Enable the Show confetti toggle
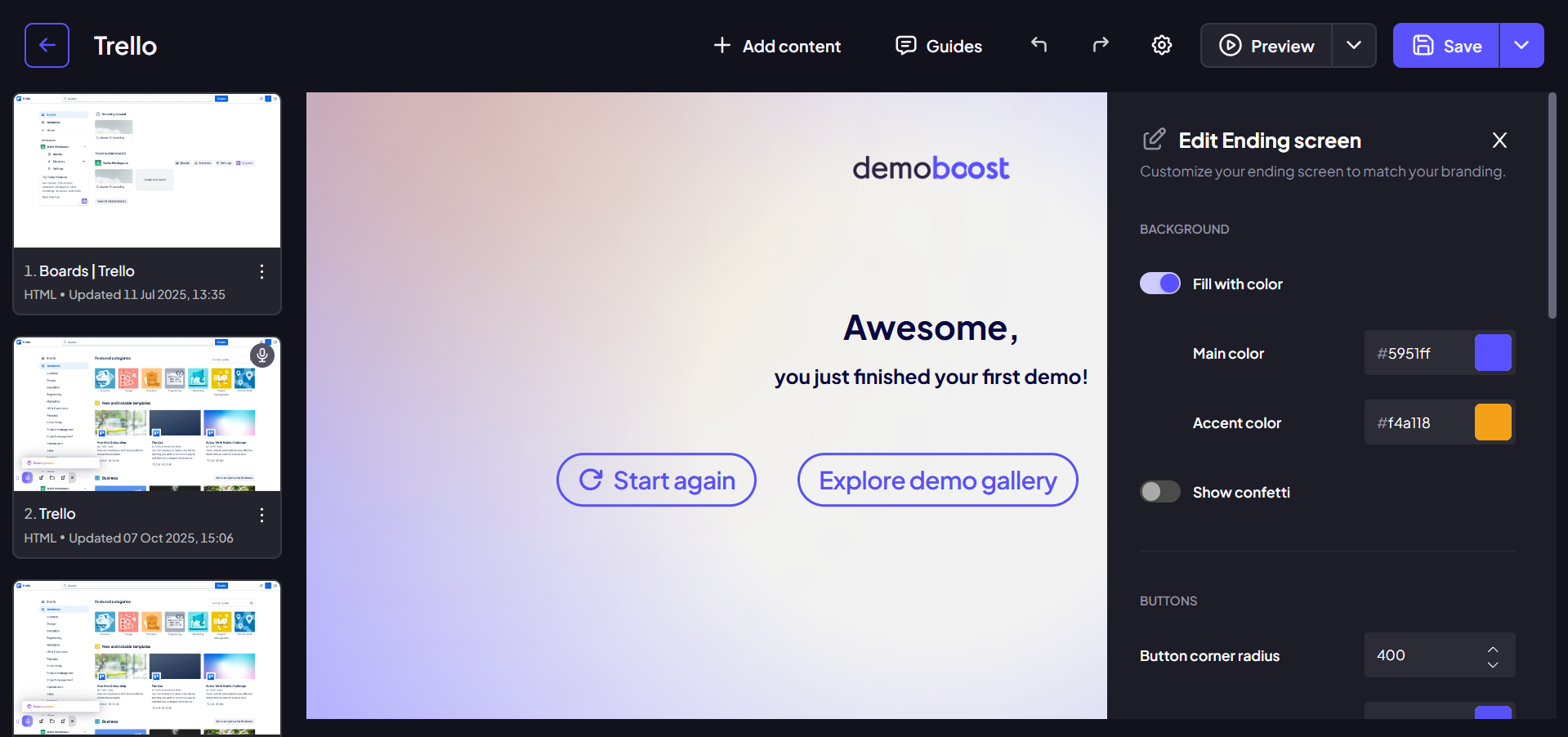The width and height of the screenshot is (1568, 737). (1160, 492)
